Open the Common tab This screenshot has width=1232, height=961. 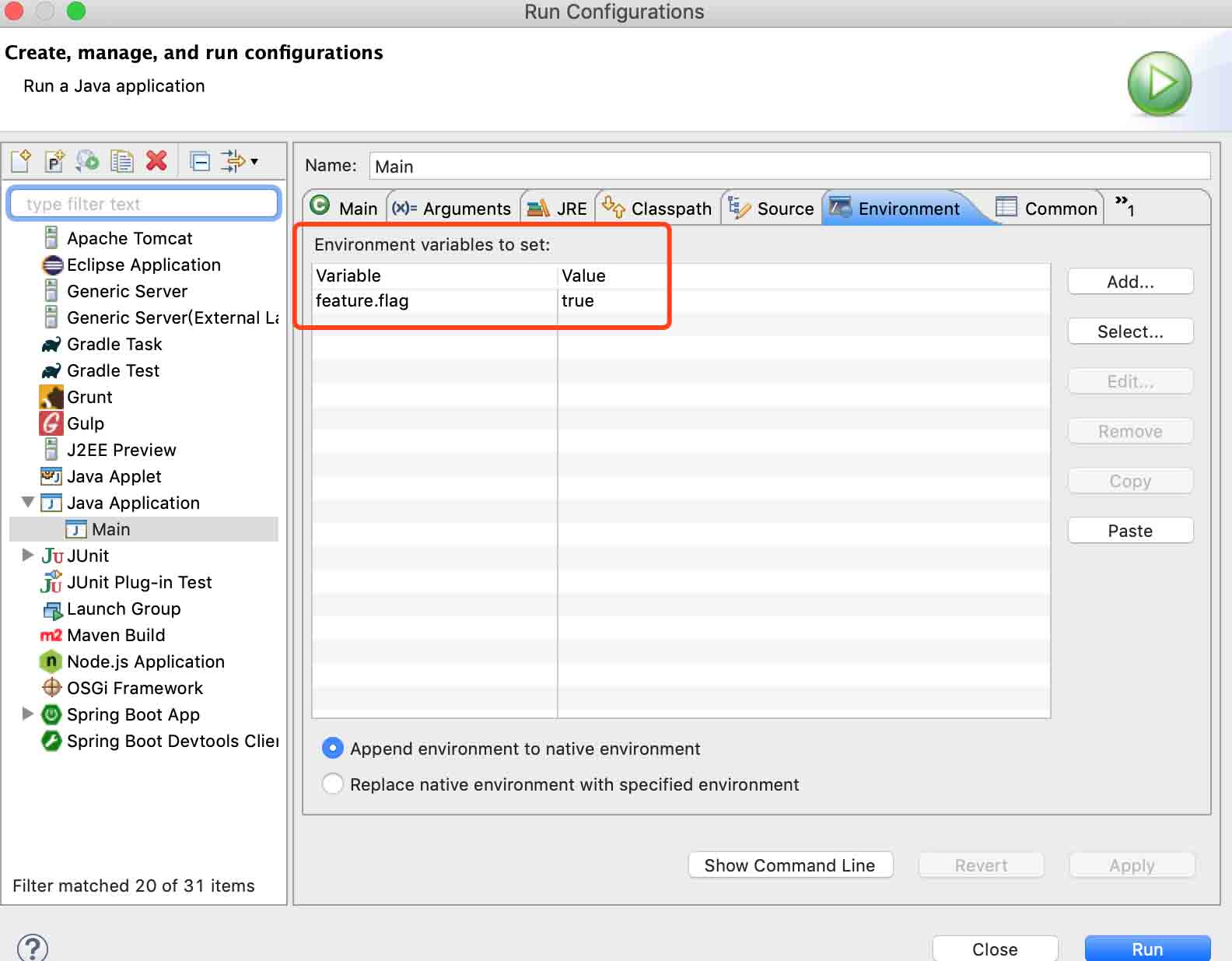(x=1046, y=208)
